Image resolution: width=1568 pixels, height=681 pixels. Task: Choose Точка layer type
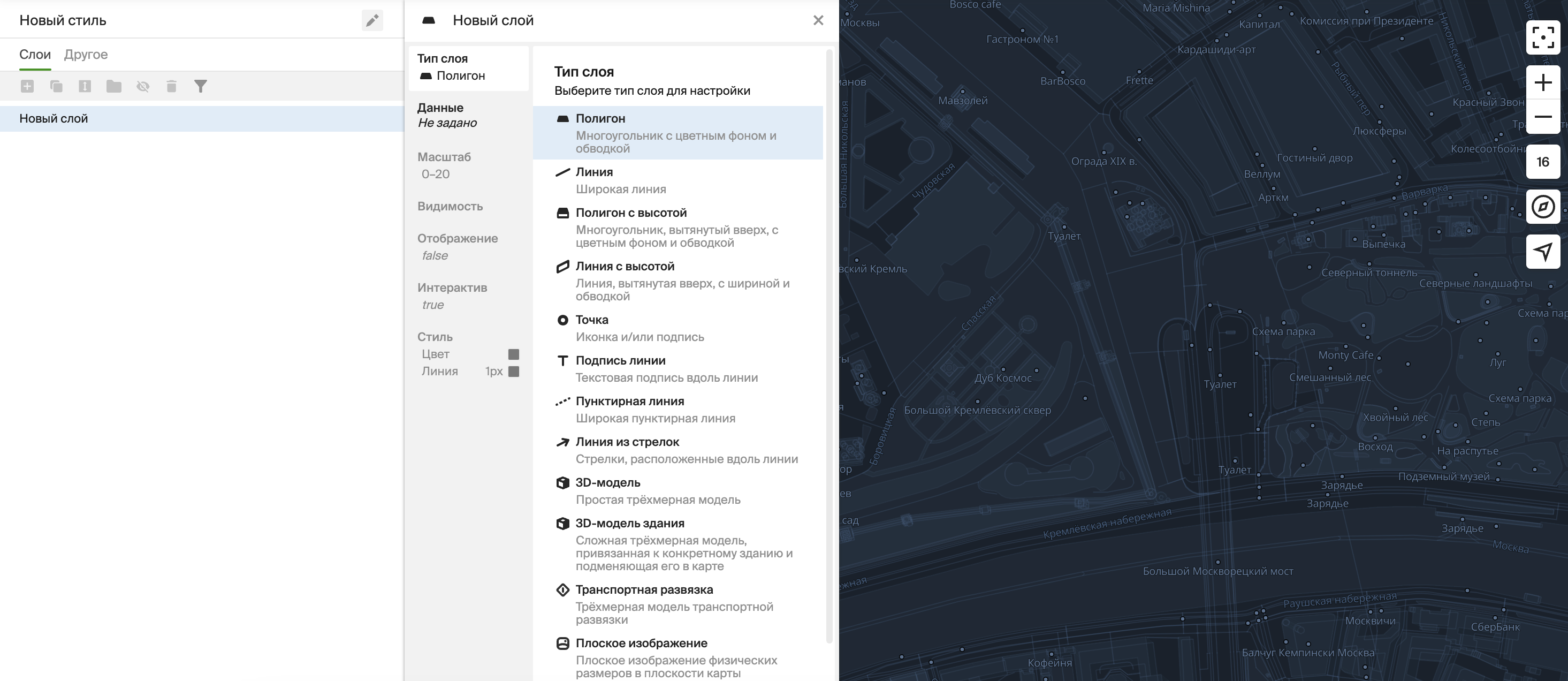click(x=678, y=328)
